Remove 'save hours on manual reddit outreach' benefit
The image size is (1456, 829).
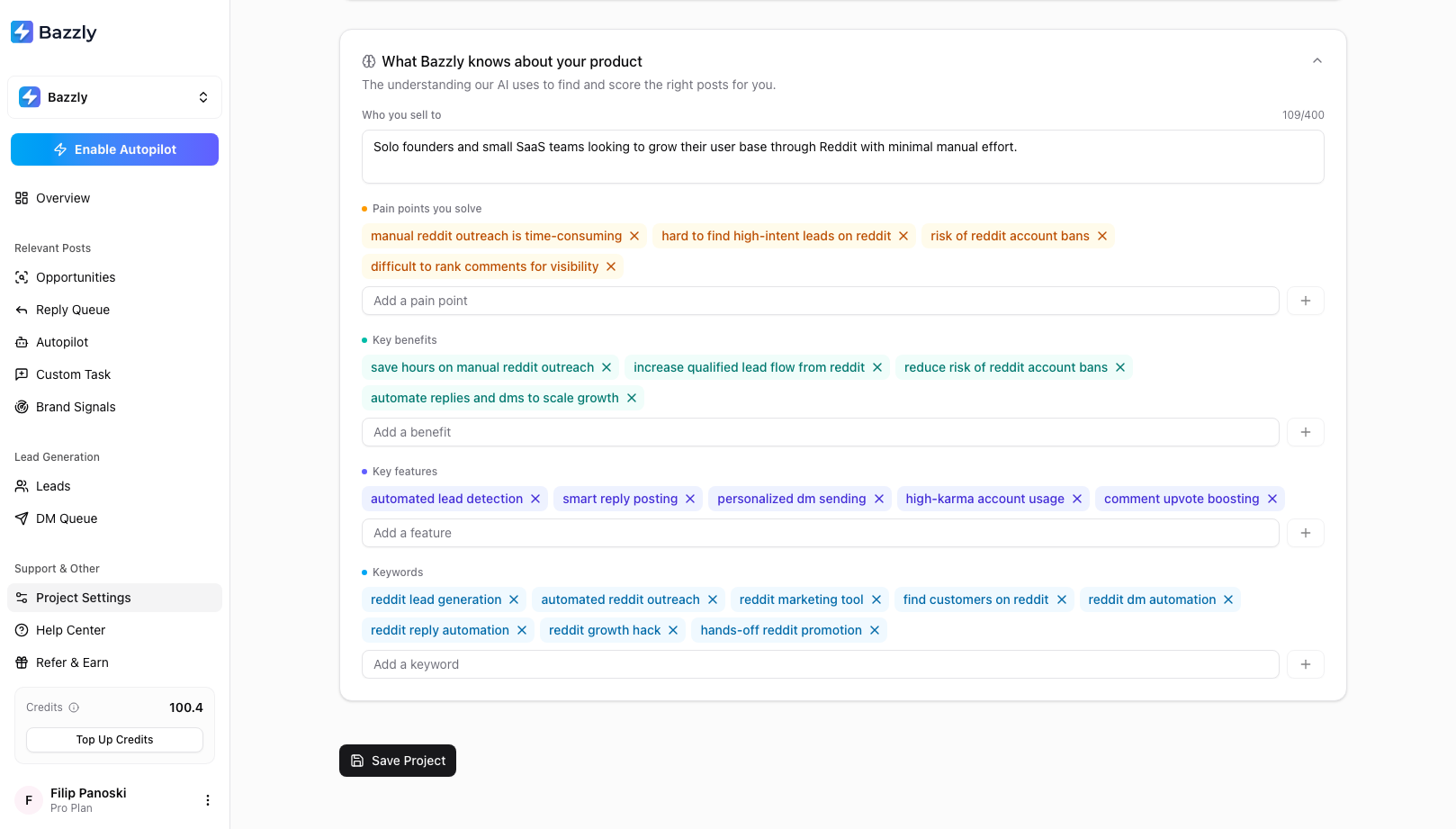607,367
